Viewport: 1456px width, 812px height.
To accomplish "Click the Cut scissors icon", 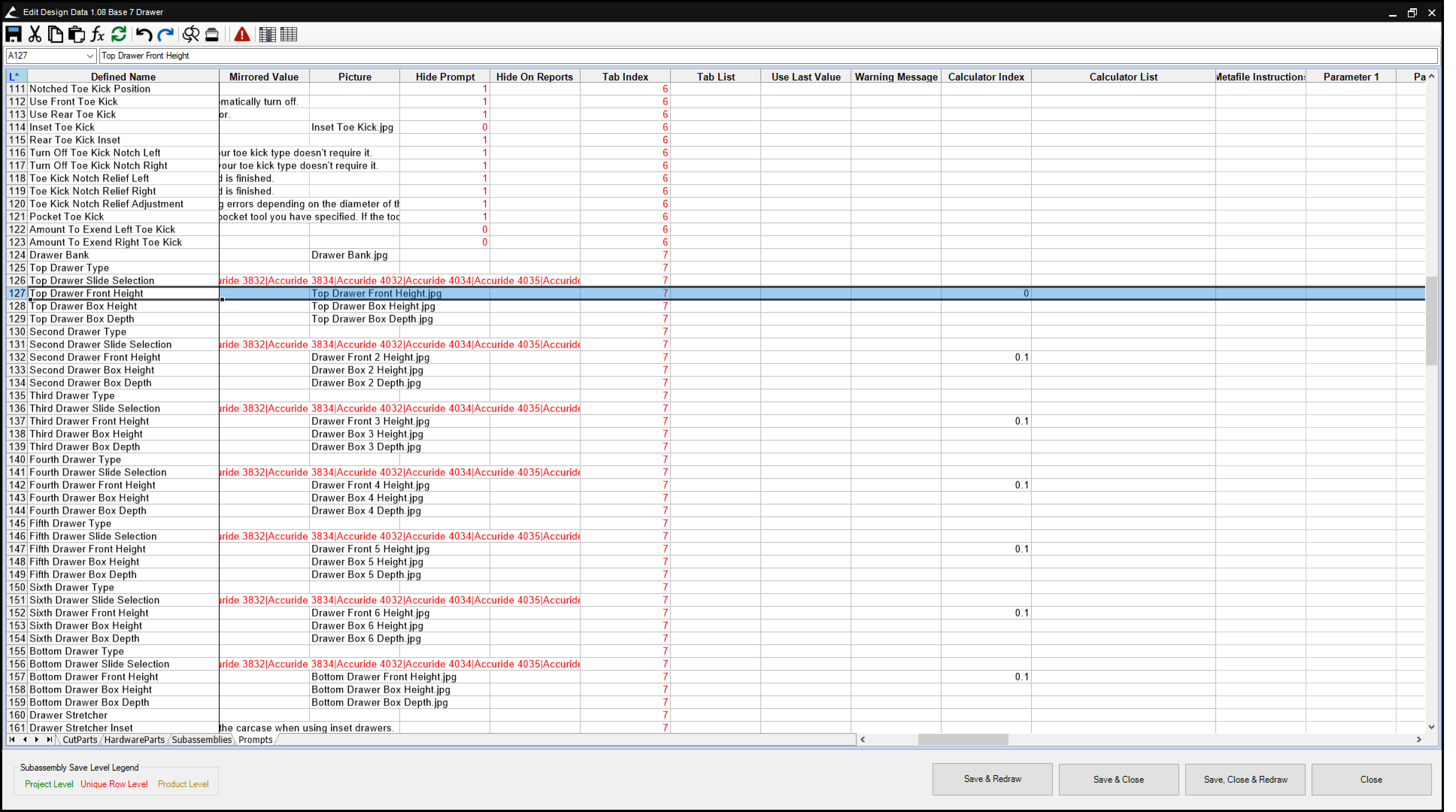I will click(35, 35).
